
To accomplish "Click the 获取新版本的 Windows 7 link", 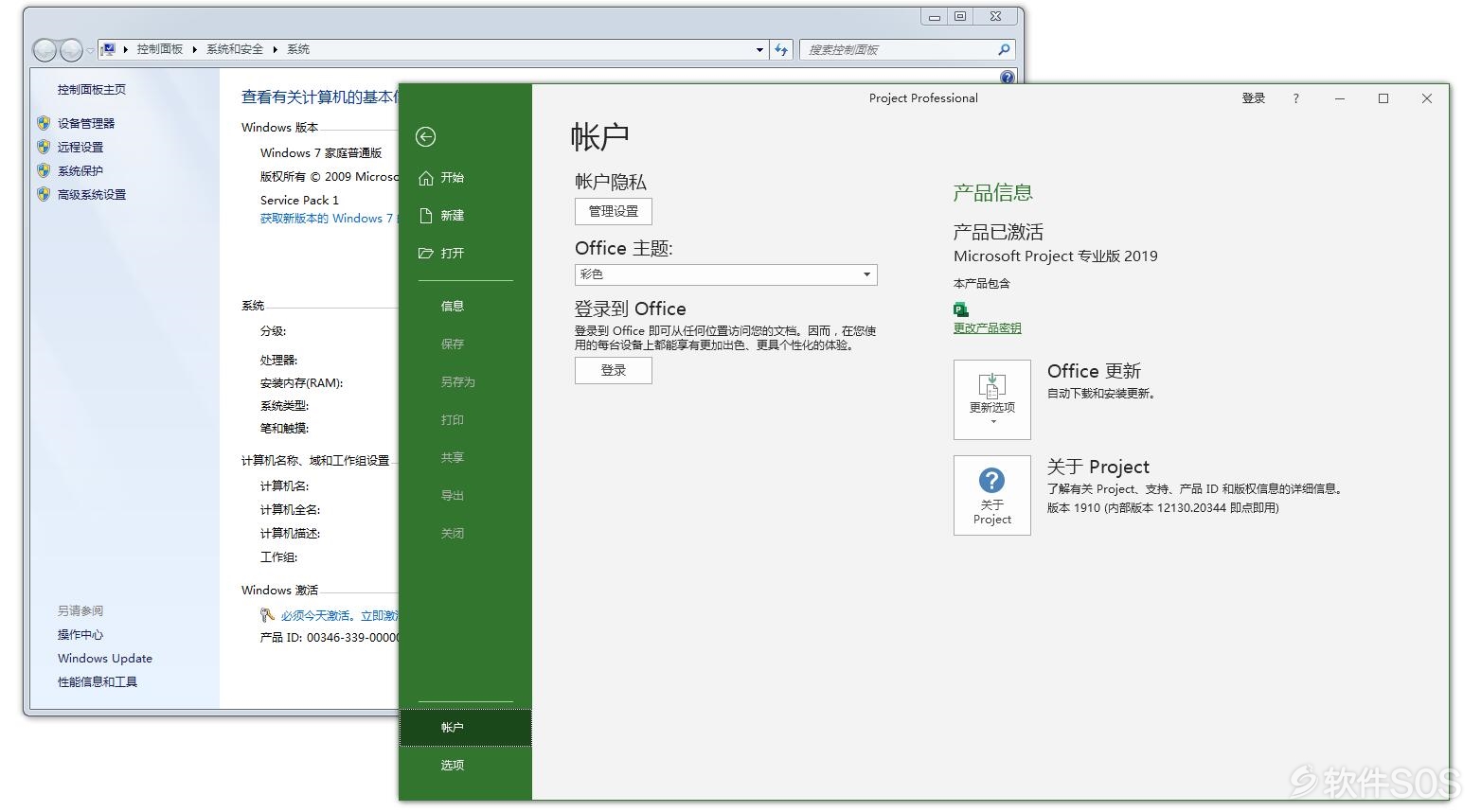I will [329, 219].
